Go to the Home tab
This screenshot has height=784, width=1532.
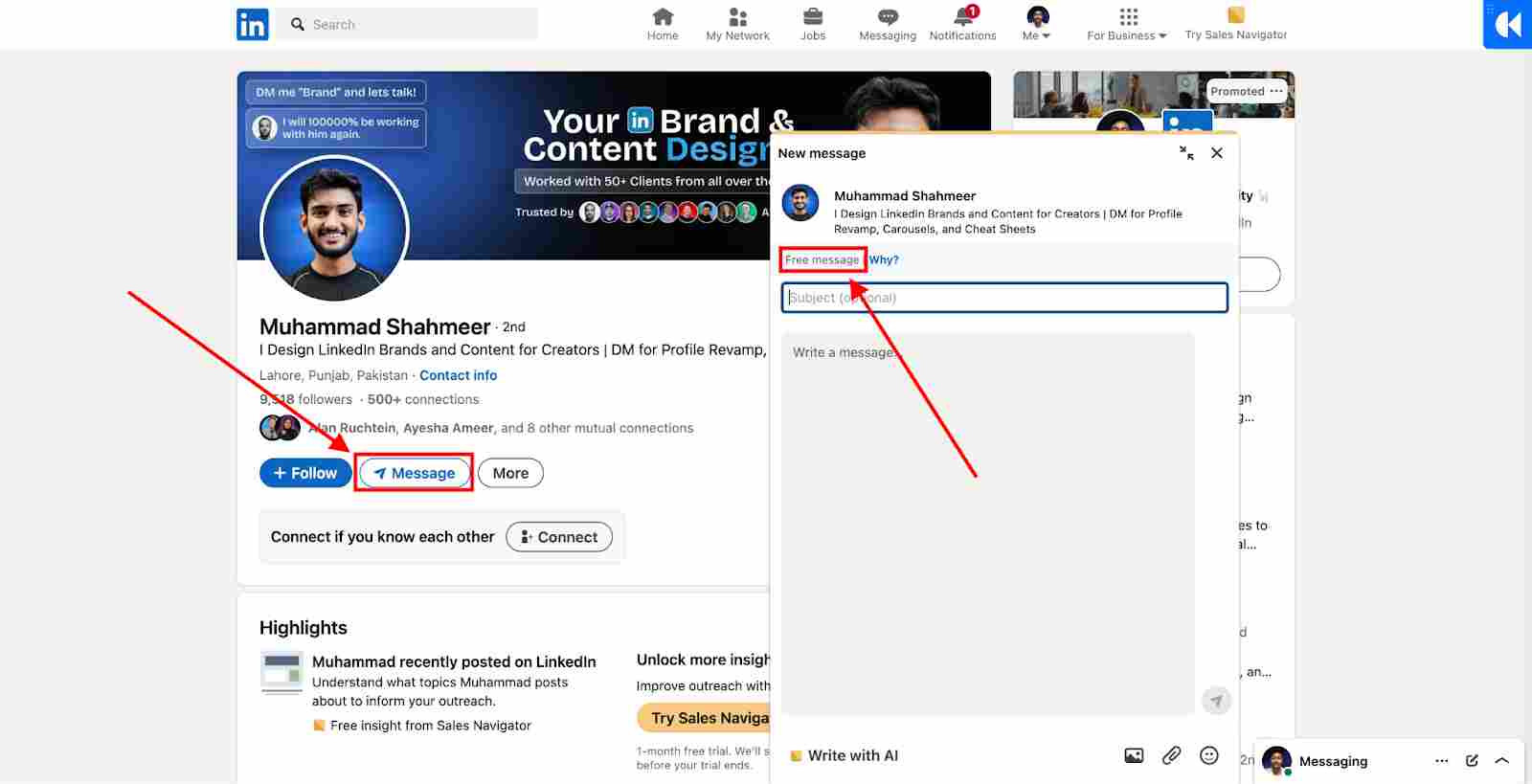click(663, 24)
